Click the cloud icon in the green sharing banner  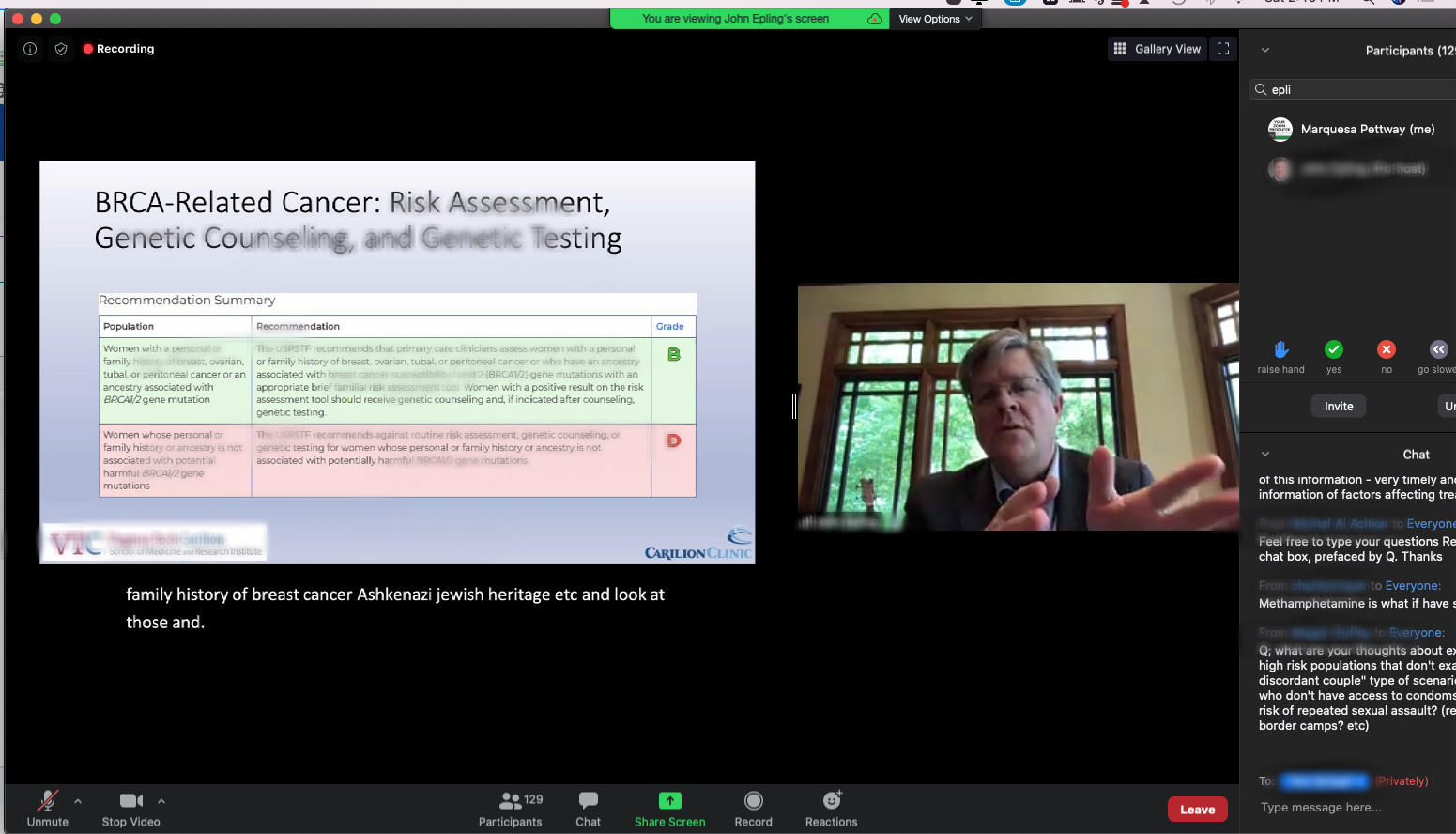[x=874, y=19]
